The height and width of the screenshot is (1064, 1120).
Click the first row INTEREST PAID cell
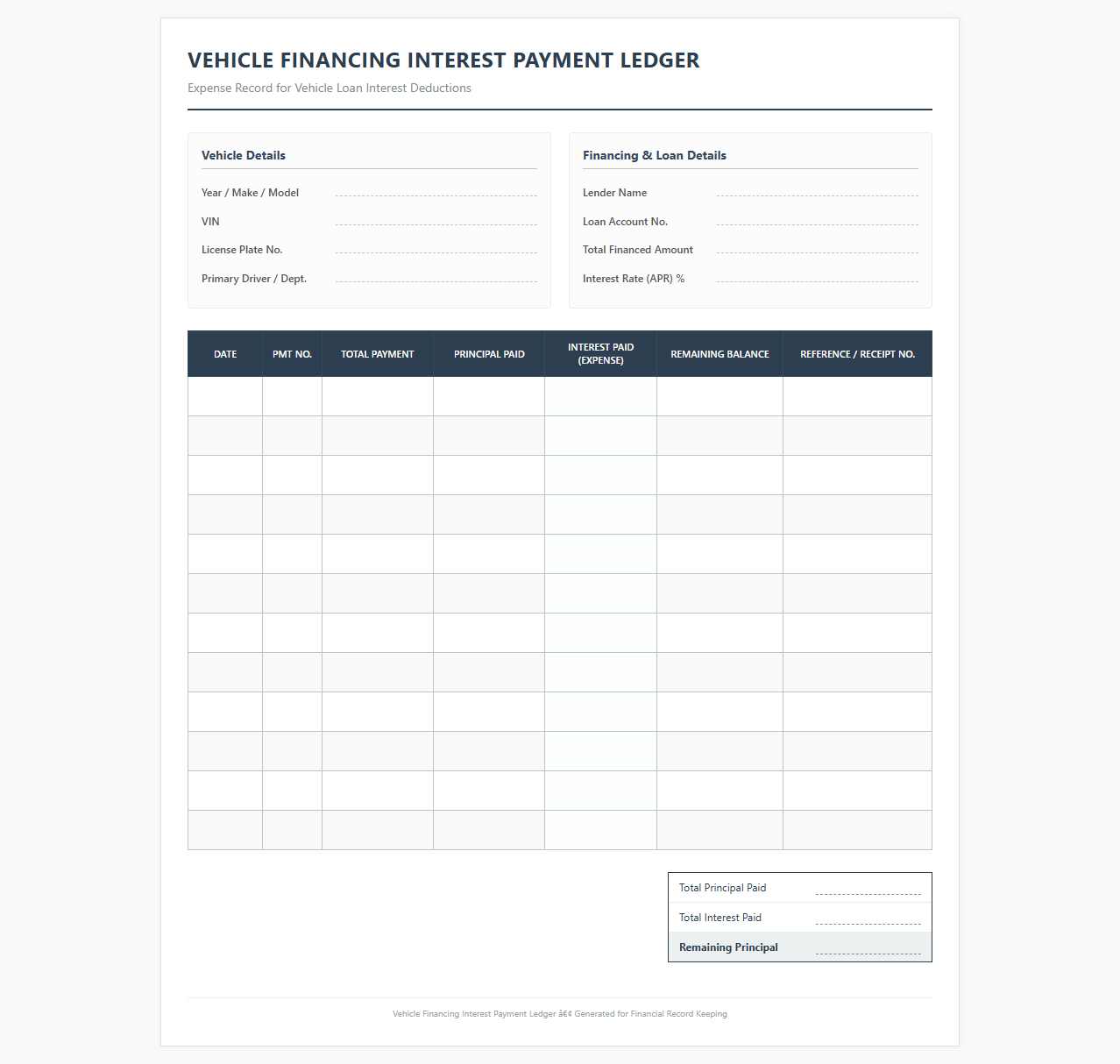coord(600,396)
